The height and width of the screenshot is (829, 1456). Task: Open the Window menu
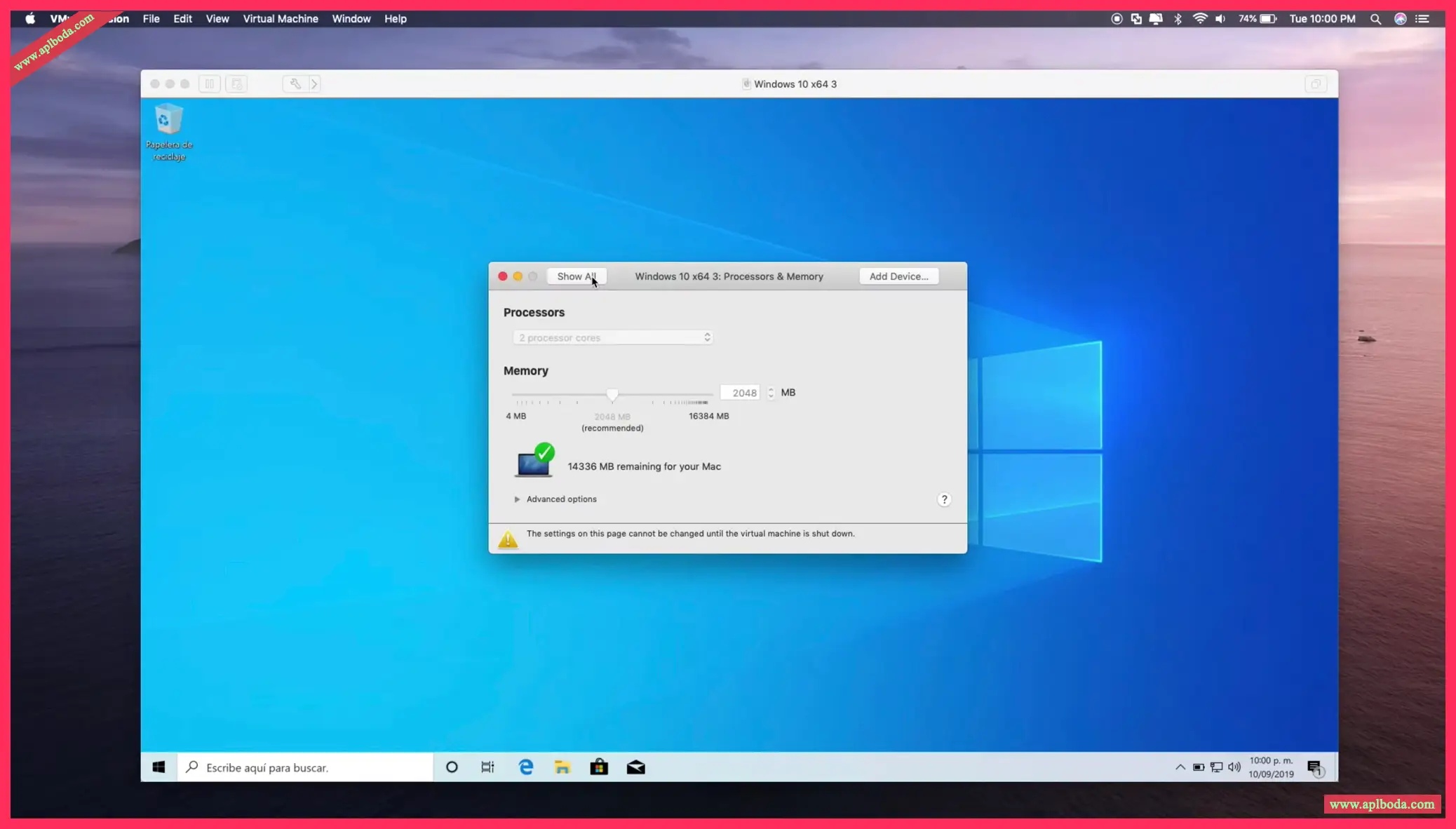coord(351,19)
